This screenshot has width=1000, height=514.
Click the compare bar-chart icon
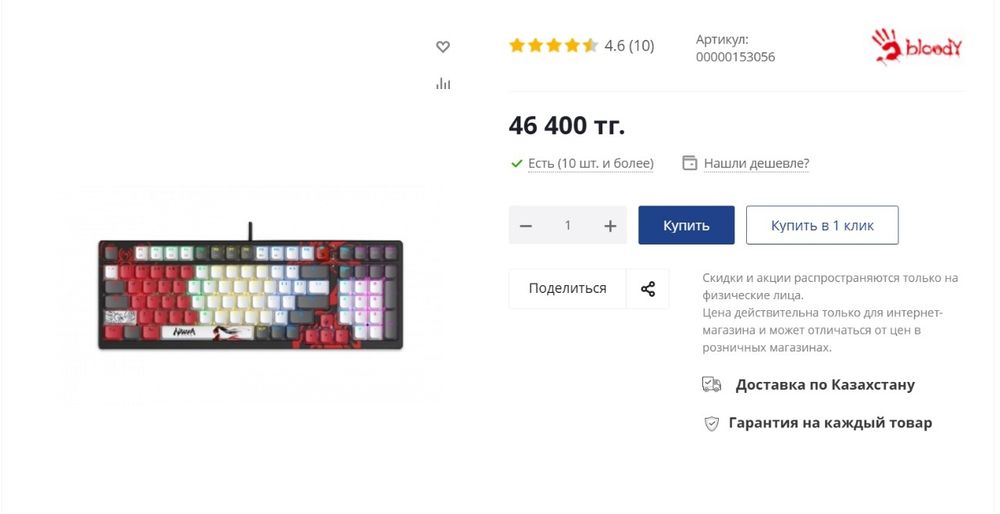[x=443, y=84]
